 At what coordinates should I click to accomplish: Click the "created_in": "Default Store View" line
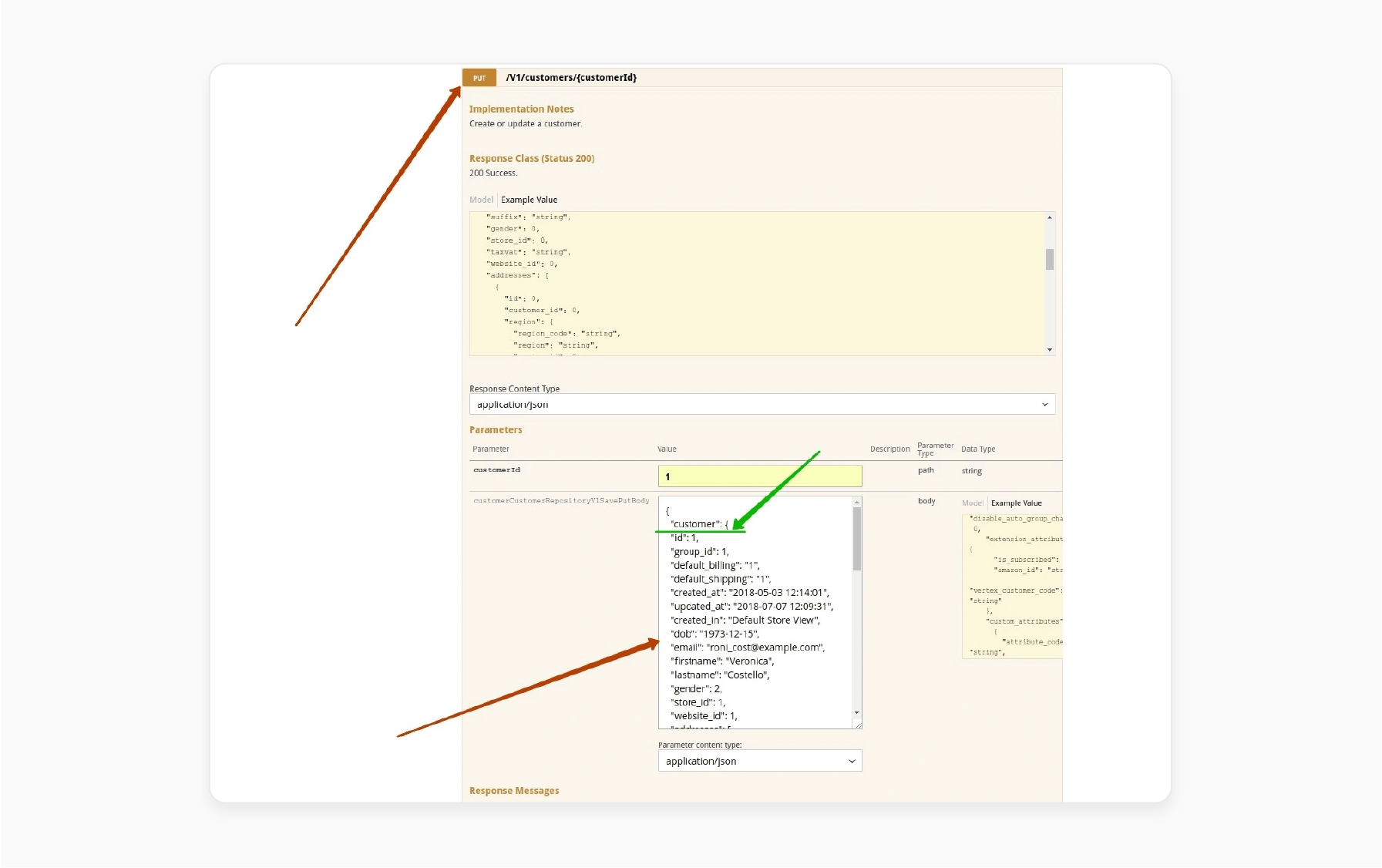(745, 621)
